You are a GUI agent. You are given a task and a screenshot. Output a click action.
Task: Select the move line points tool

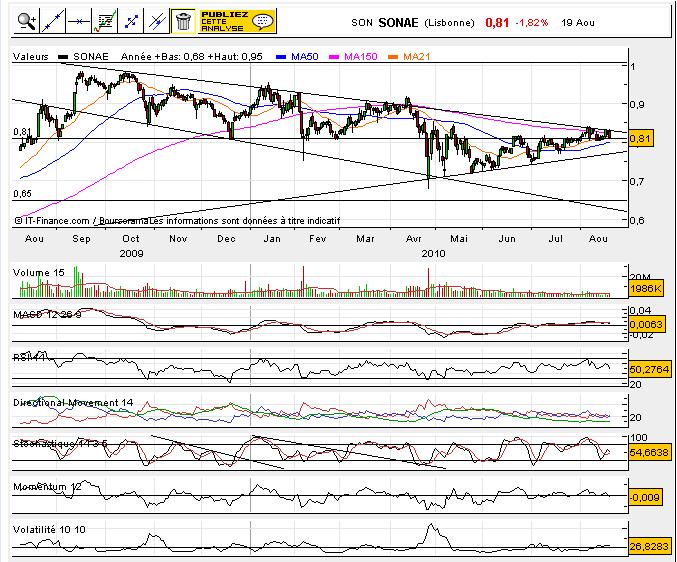pyautogui.click(x=130, y=21)
